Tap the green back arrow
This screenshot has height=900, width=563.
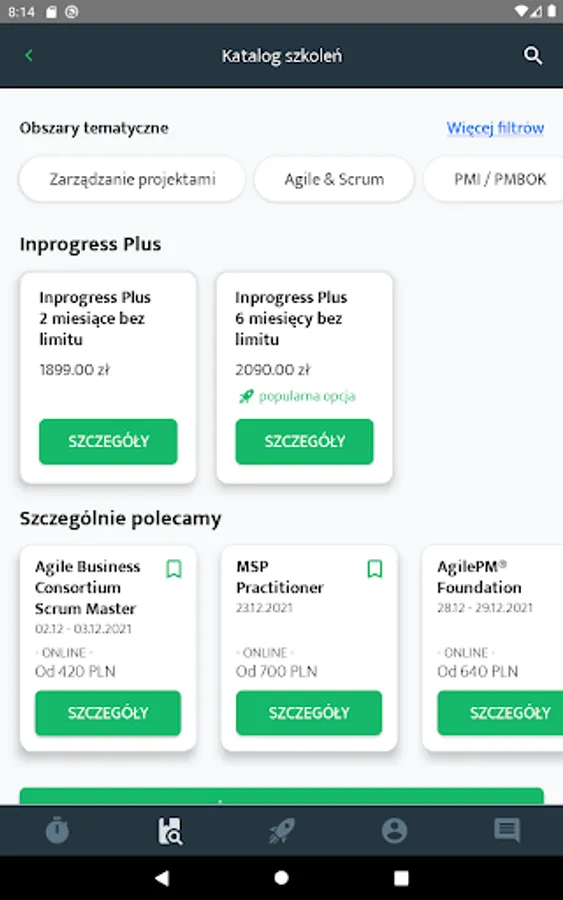coord(29,55)
